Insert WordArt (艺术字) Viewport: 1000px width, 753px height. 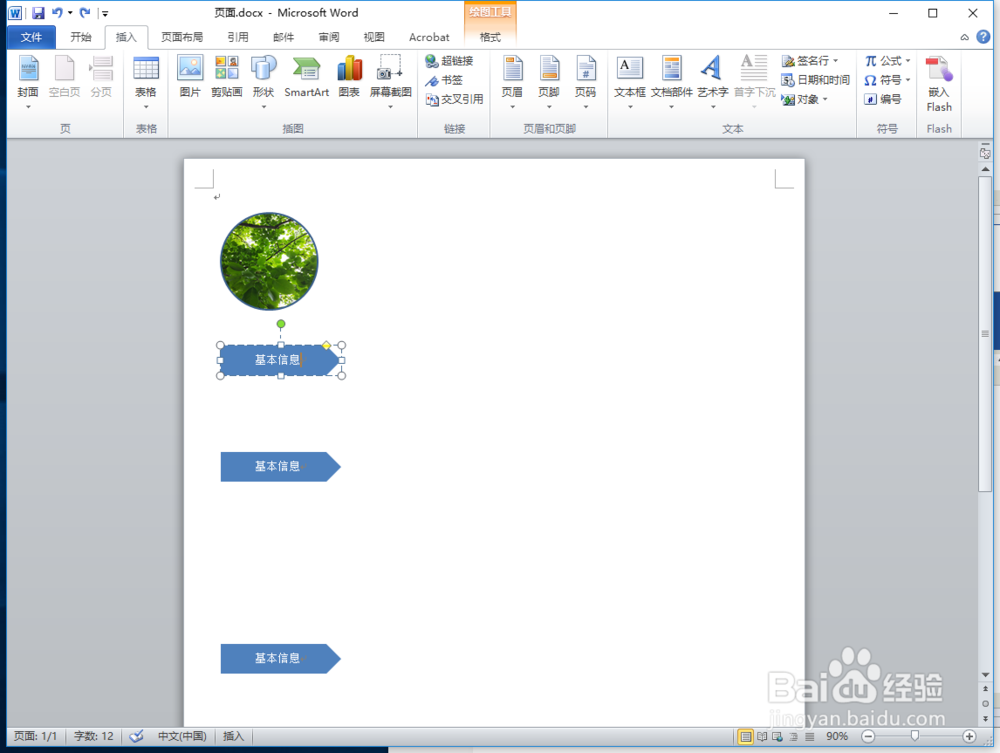click(x=712, y=83)
